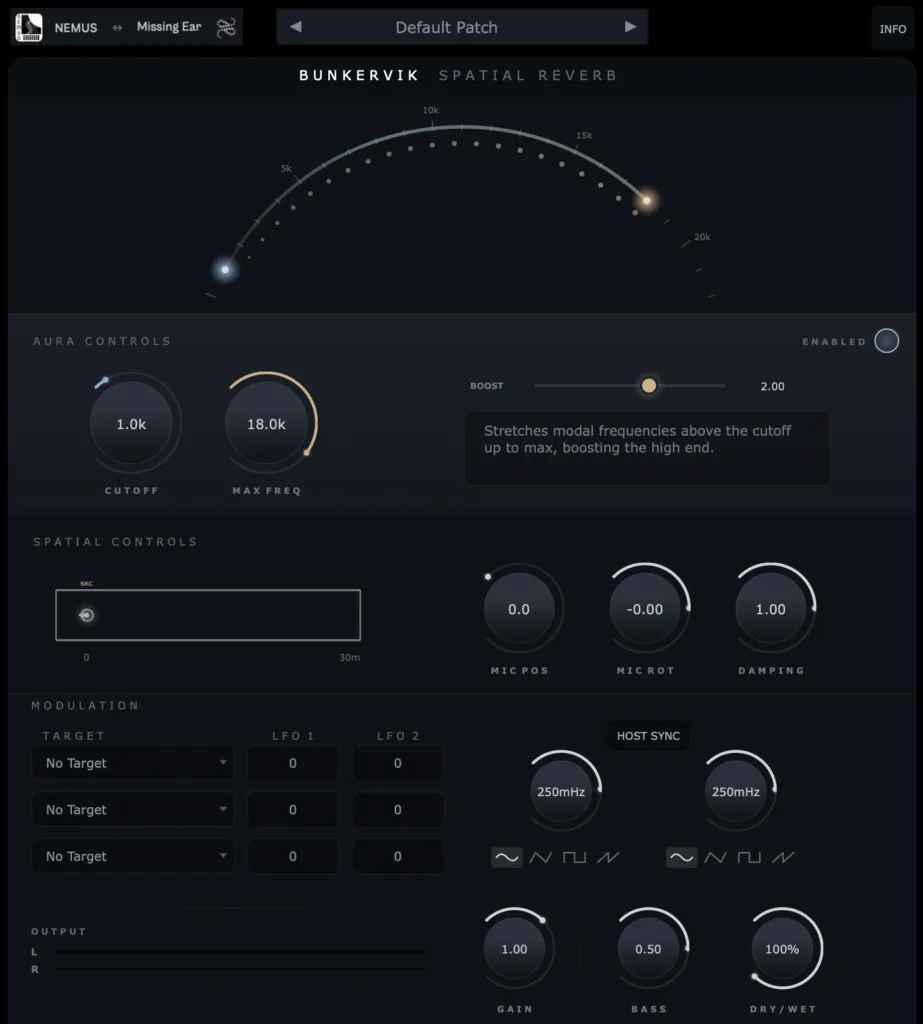Click LFO 2 amount field in first row
This screenshot has height=1024, width=923.
[398, 763]
